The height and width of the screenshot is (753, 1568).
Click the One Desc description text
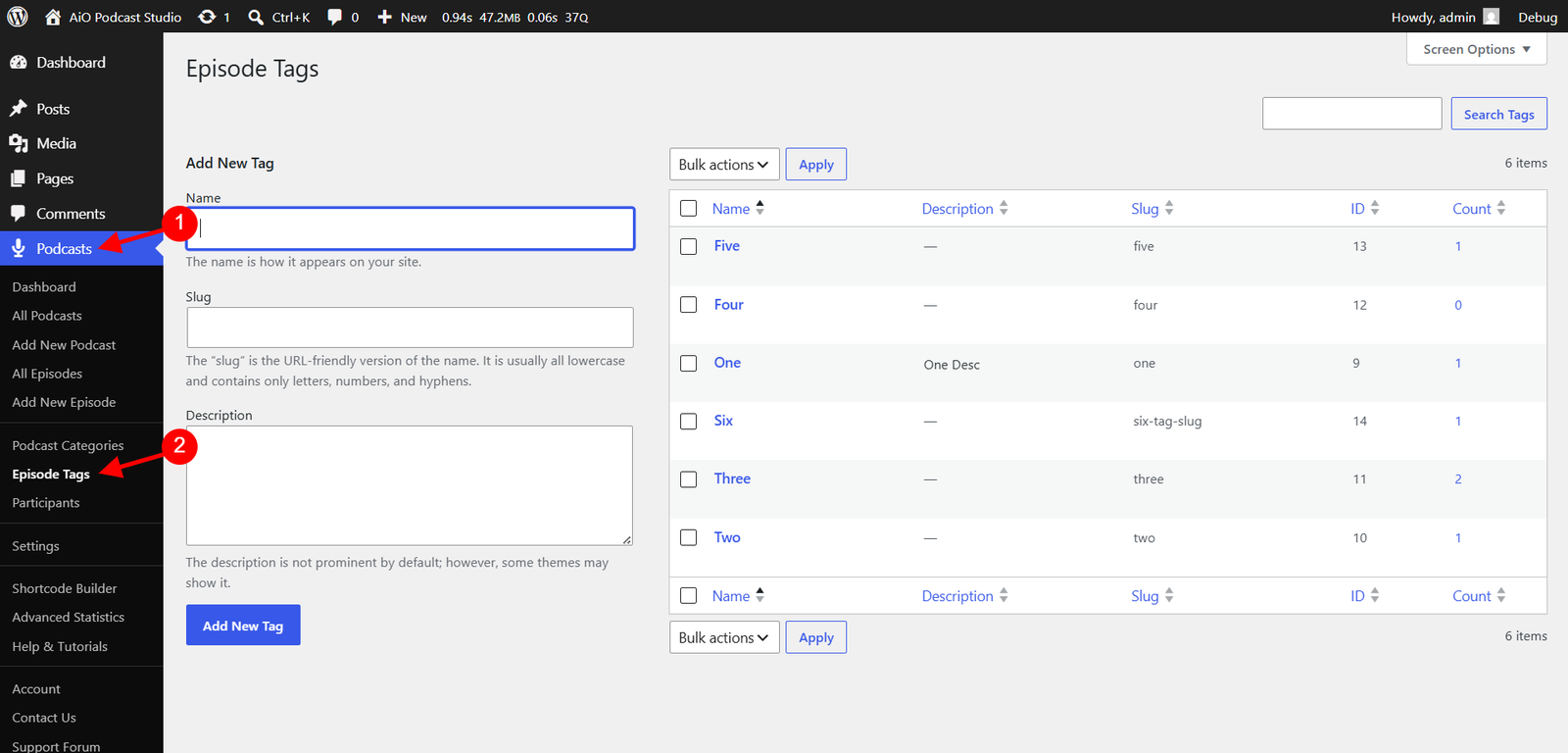point(952,365)
